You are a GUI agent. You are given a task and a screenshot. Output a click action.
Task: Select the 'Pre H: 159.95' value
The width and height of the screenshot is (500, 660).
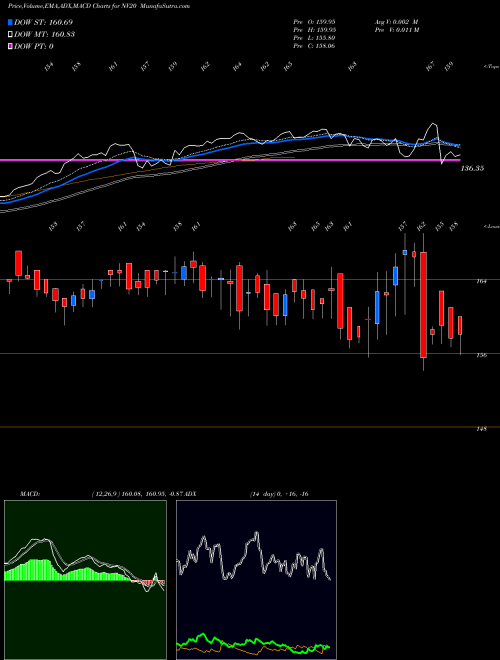tap(314, 30)
